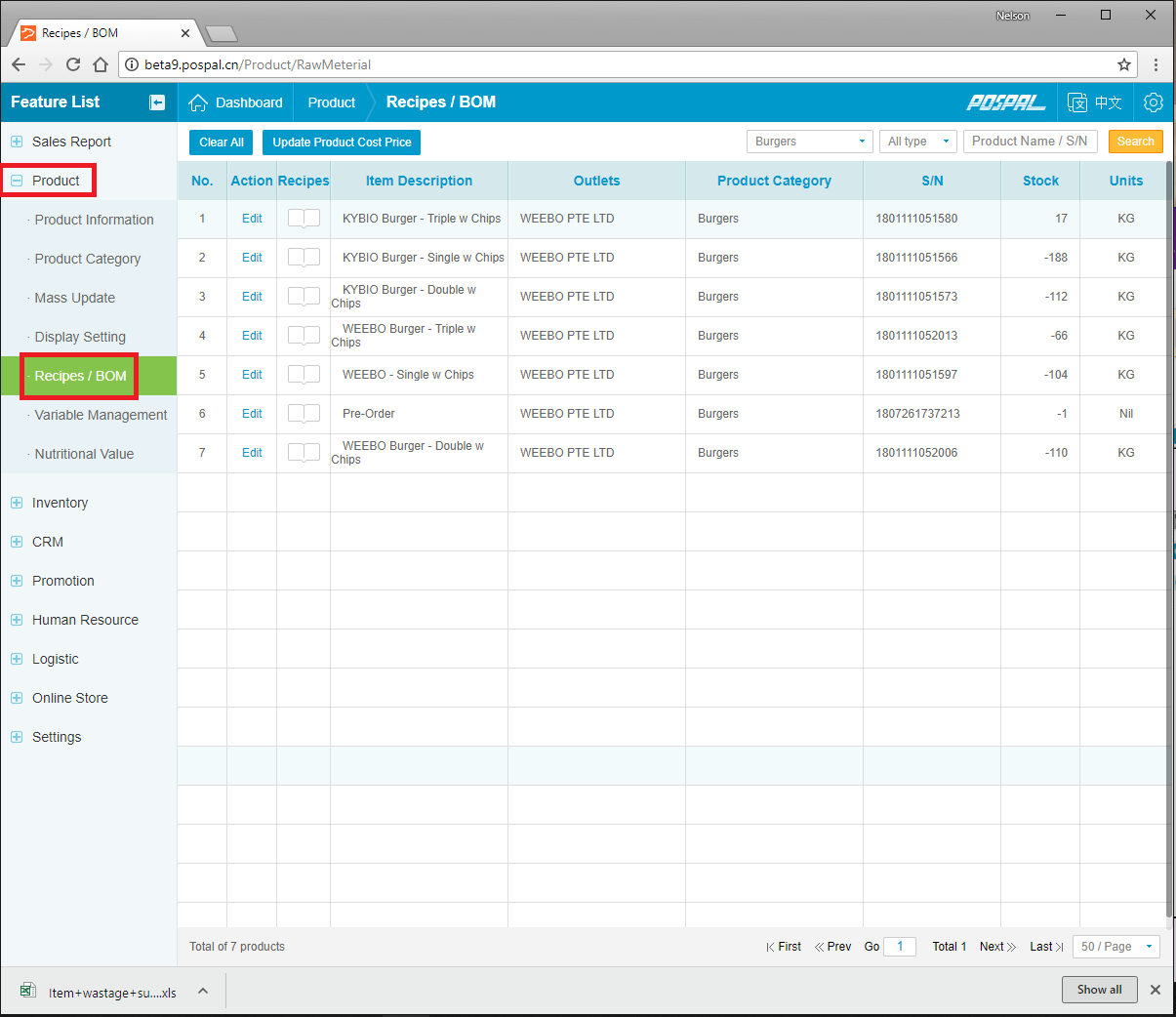
Task: Reload the page in browser
Action: click(x=73, y=64)
